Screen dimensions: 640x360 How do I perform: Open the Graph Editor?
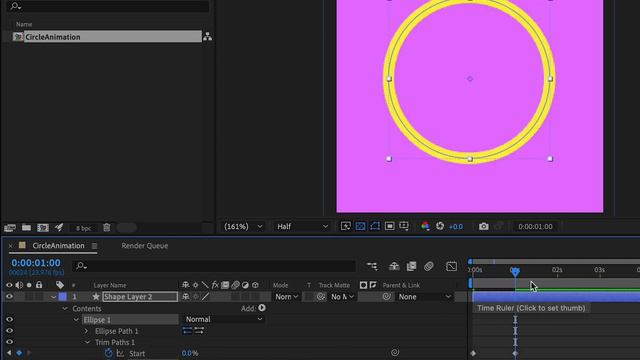[x=451, y=266]
